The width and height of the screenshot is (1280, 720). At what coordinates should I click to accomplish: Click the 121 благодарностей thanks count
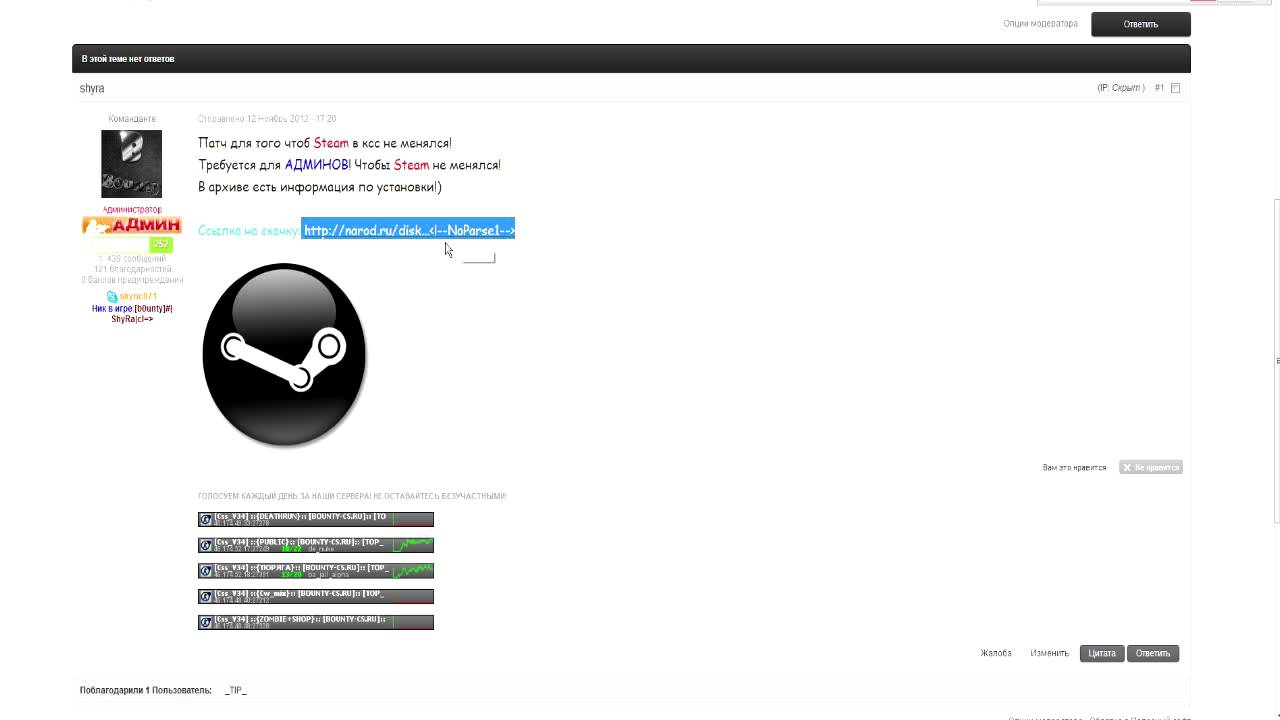pos(132,269)
